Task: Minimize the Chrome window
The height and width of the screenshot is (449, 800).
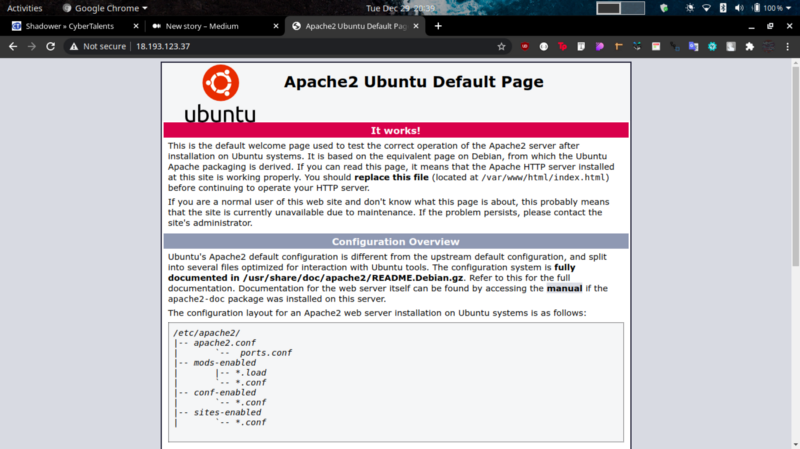Action: (752, 27)
